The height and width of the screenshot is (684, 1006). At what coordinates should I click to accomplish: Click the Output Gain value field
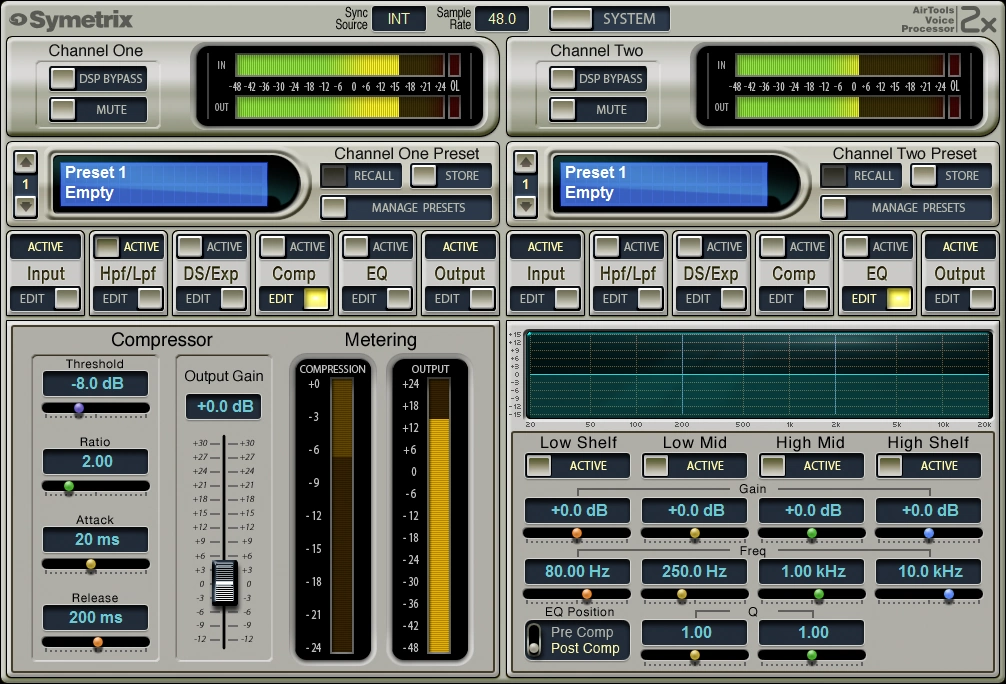coord(224,407)
